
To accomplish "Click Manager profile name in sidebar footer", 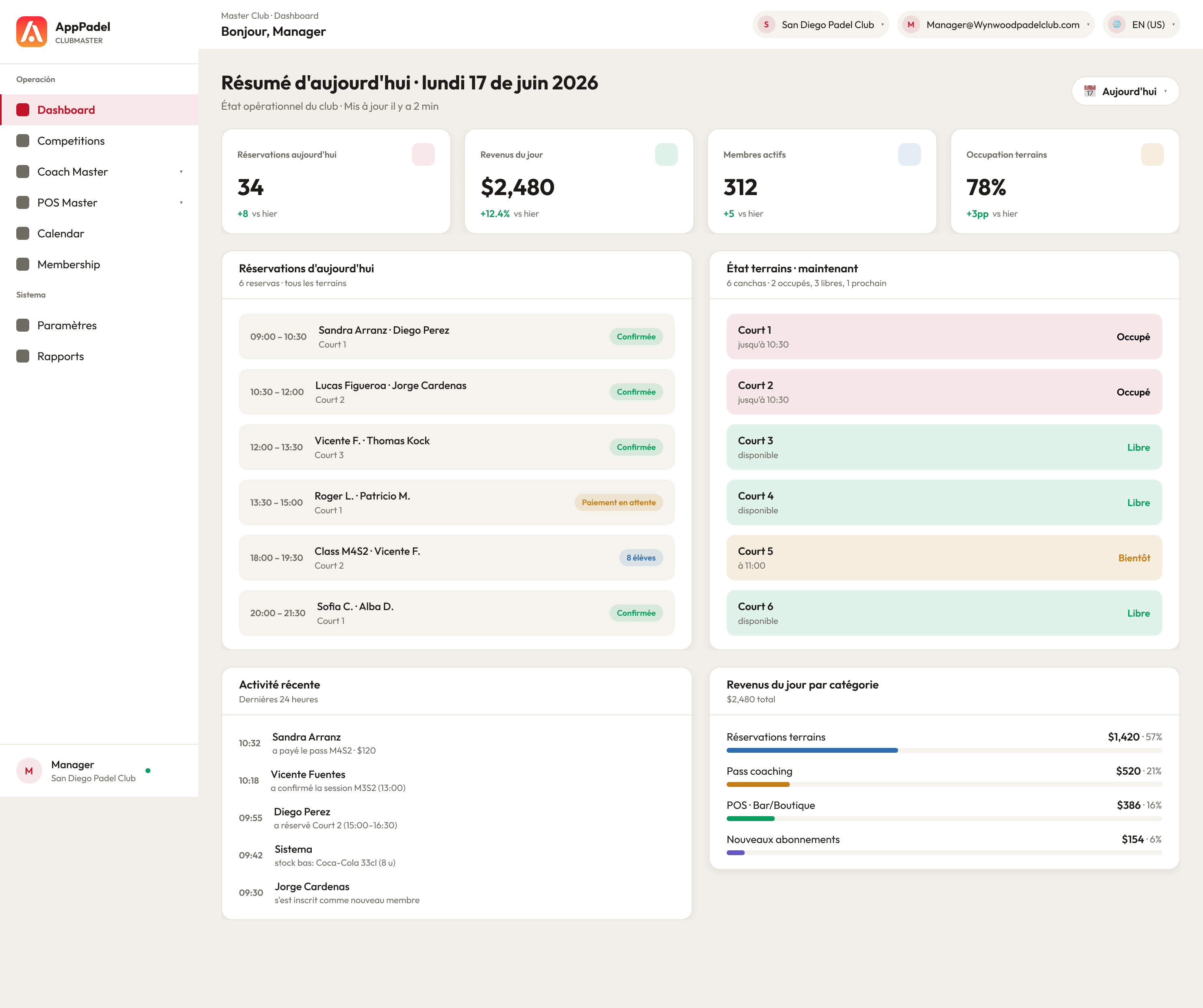I will (x=73, y=765).
